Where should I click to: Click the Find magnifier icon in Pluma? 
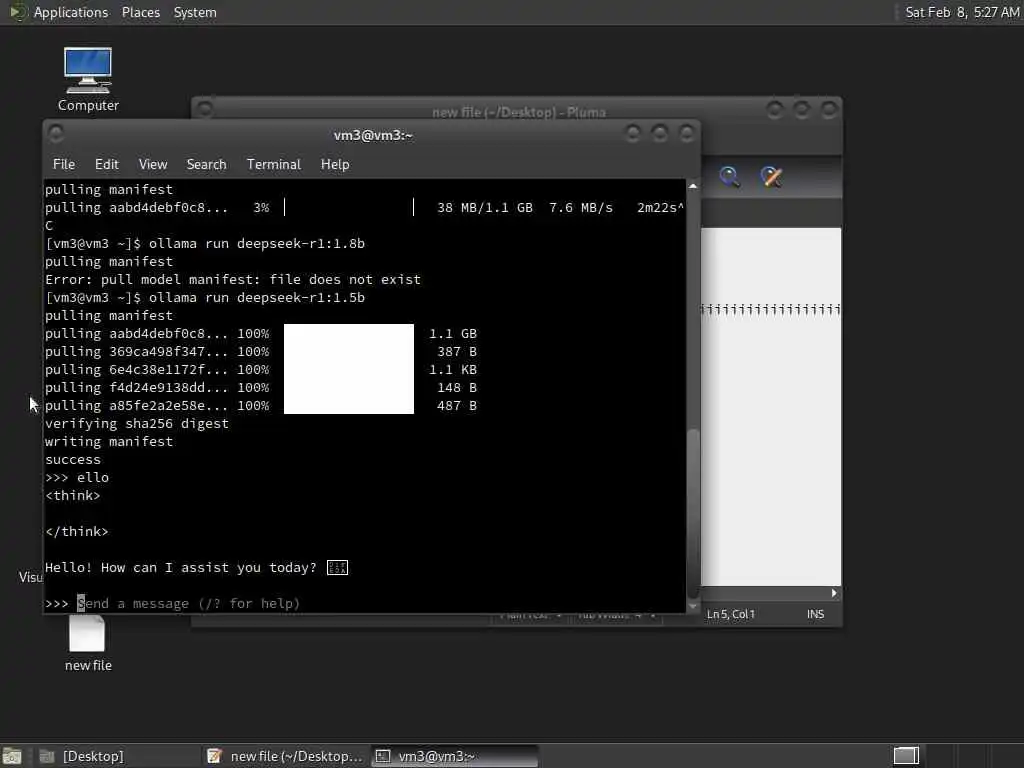click(x=729, y=176)
